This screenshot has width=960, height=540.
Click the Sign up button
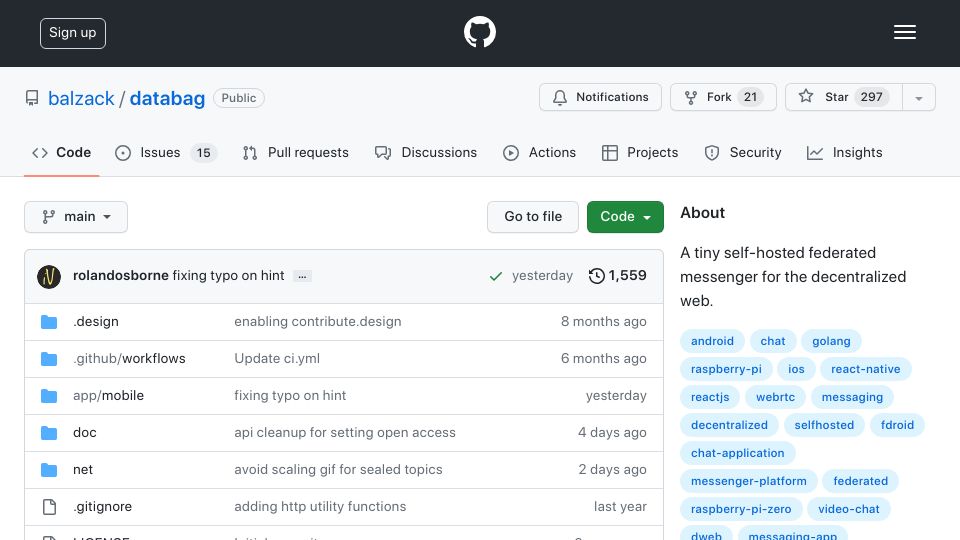(x=73, y=33)
